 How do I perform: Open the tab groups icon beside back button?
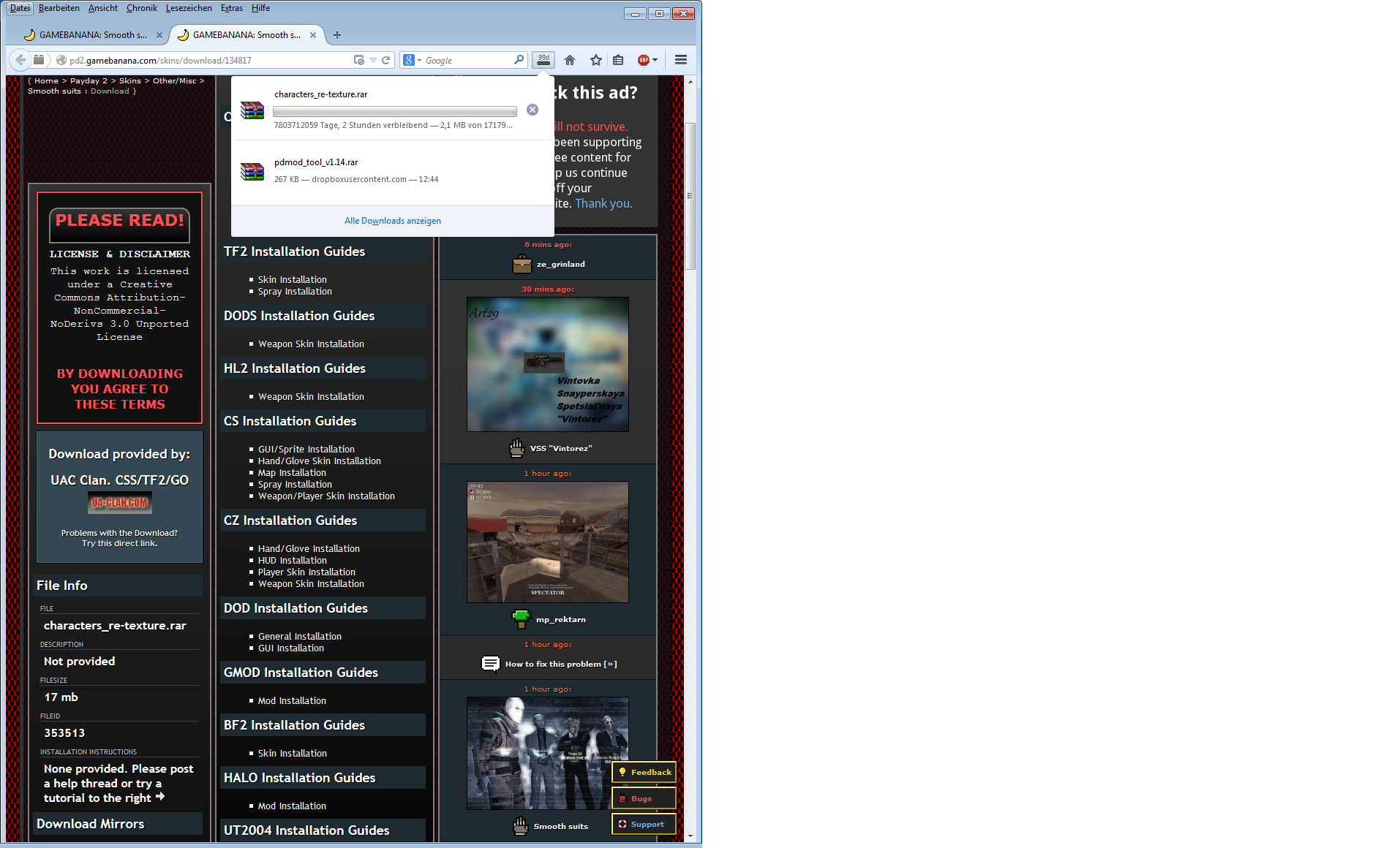click(39, 60)
